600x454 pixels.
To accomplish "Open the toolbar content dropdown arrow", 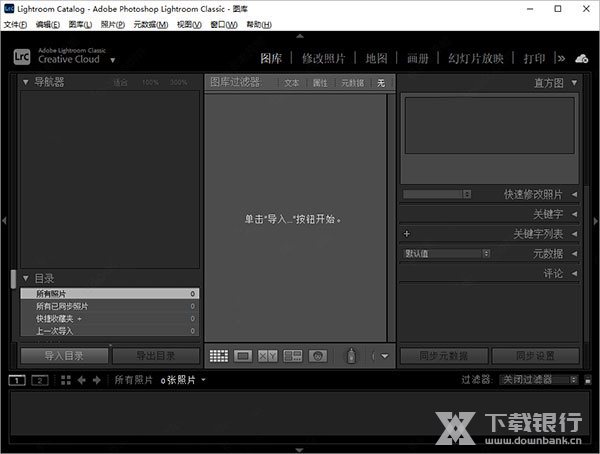I will [x=385, y=356].
